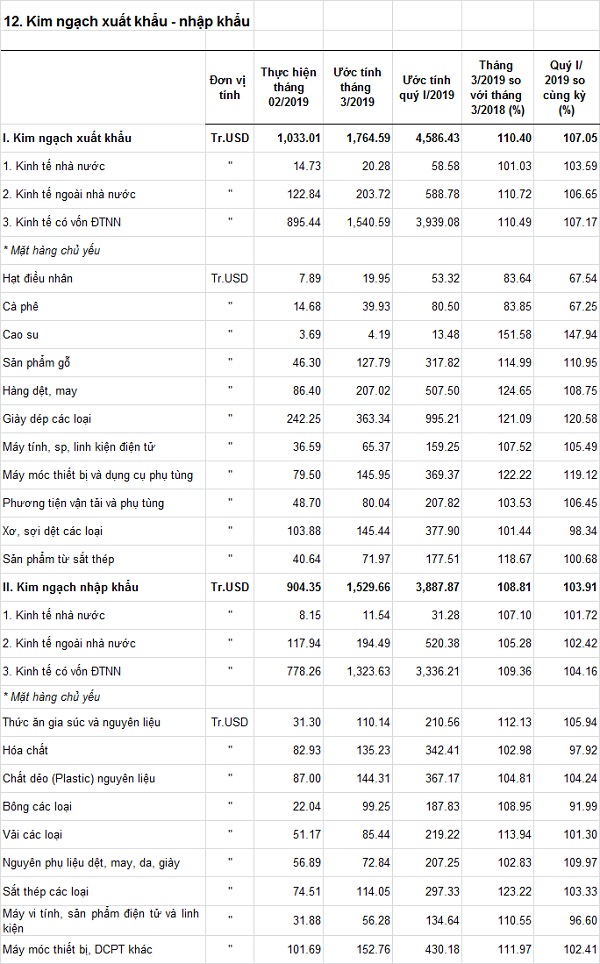600x964 pixels.
Task: Click the "Thực hiện tháng 02/2019" column header
Action: [288, 87]
